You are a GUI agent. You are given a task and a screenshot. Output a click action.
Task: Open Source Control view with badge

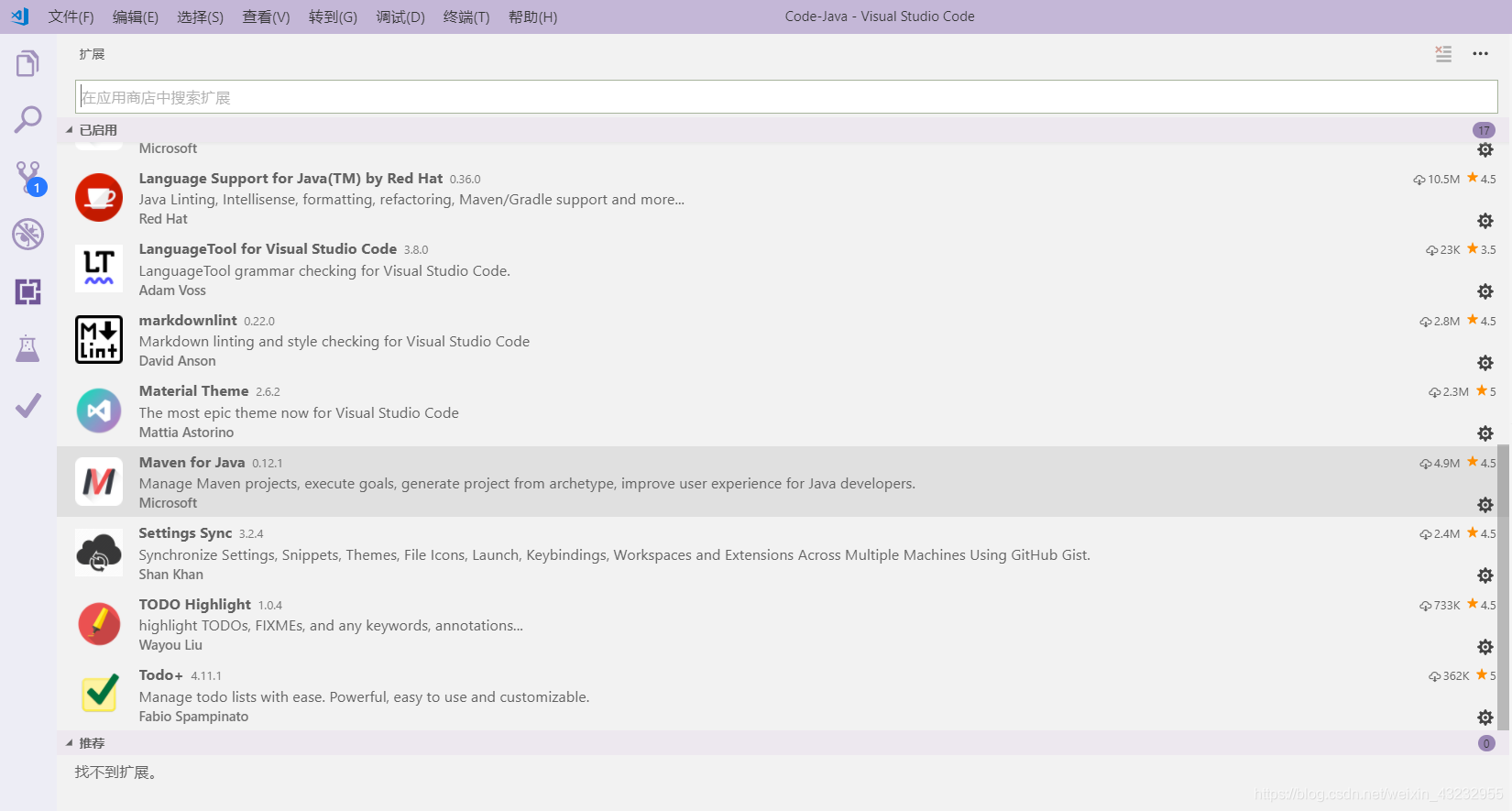pos(28,178)
